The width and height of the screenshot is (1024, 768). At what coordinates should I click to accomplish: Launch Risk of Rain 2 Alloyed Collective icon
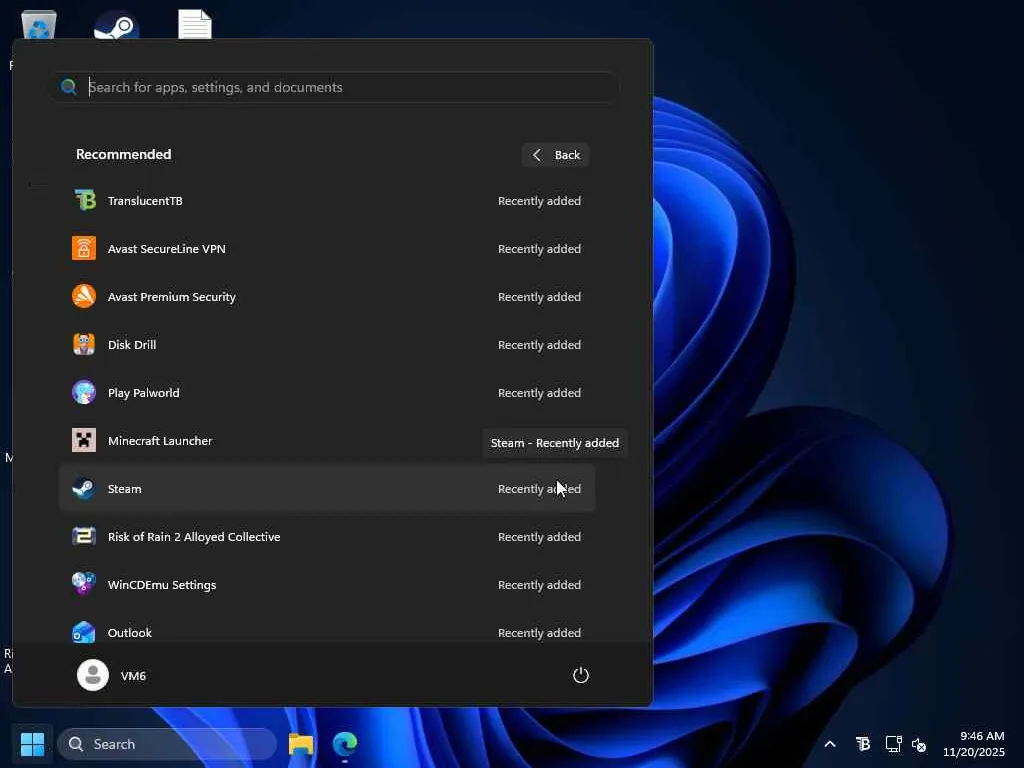(x=84, y=536)
